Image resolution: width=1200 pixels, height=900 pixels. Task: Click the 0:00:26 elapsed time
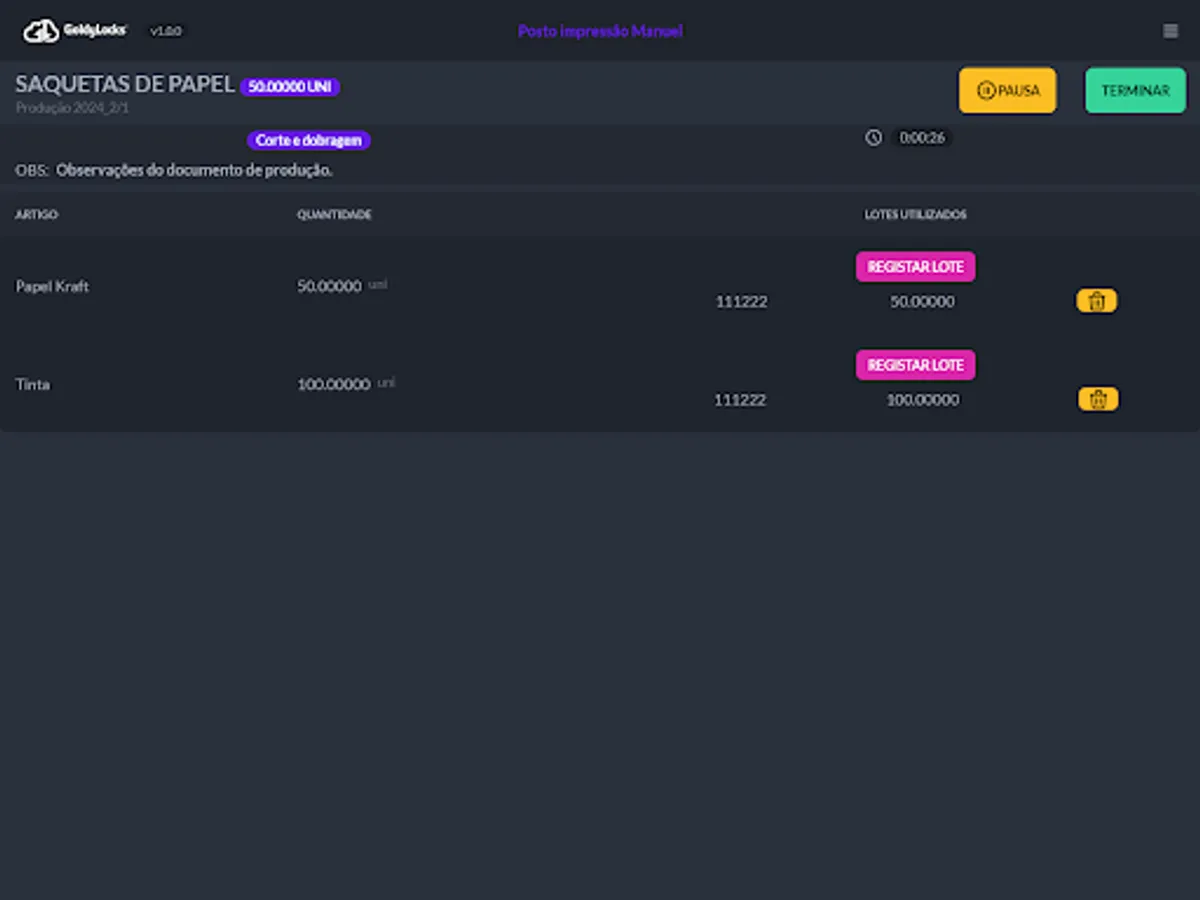coord(922,138)
